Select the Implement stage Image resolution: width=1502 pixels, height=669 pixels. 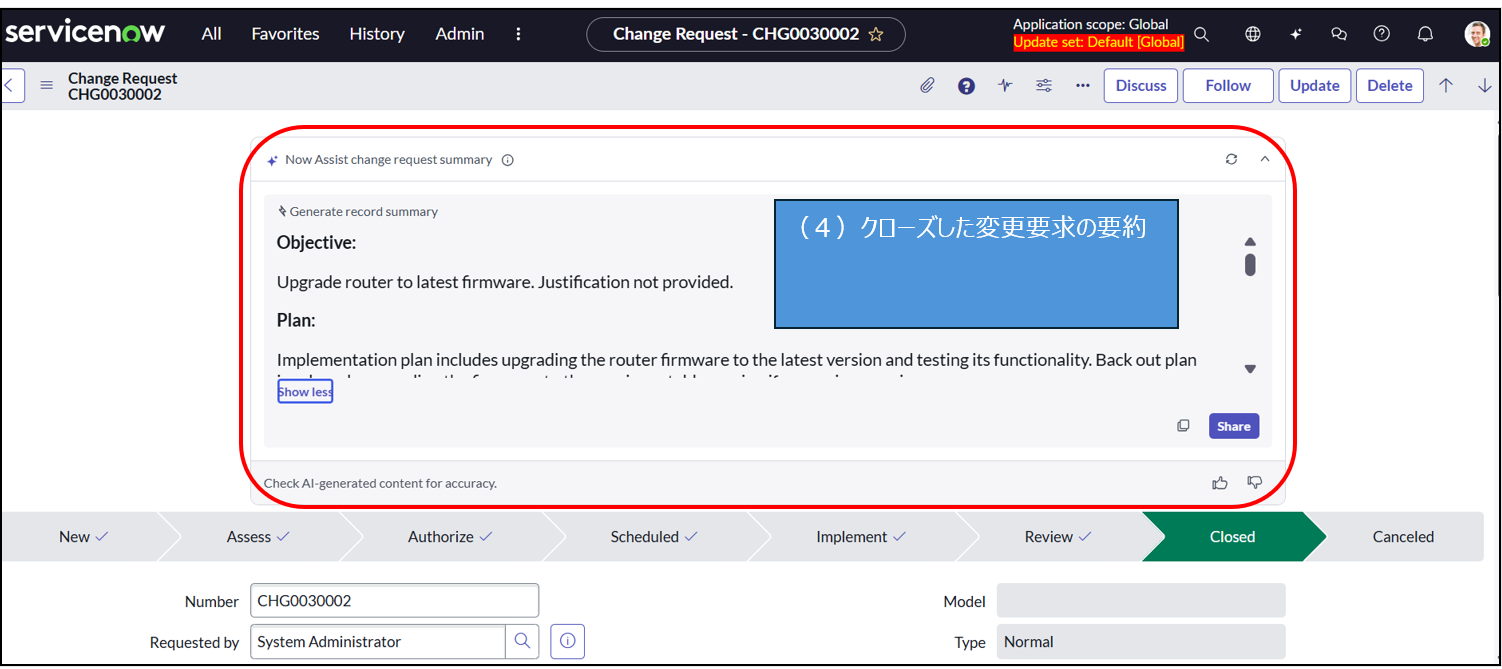click(861, 537)
